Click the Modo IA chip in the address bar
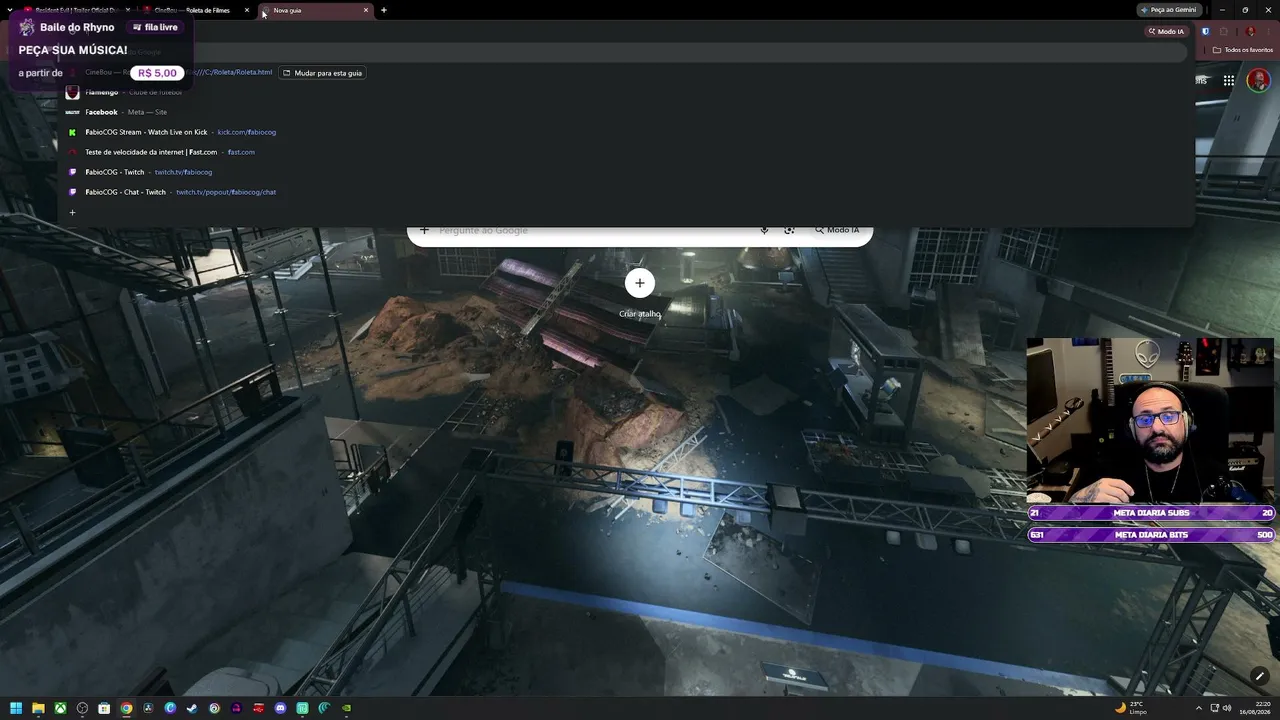The height and width of the screenshot is (720, 1280). (x=1166, y=31)
